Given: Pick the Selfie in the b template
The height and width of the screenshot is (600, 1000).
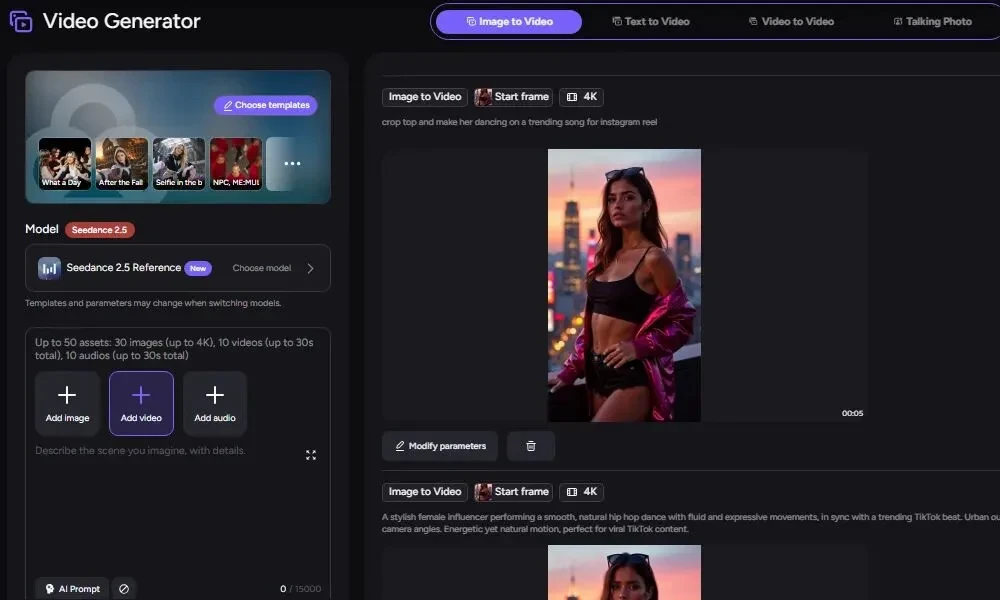Looking at the screenshot, I should click(179, 163).
